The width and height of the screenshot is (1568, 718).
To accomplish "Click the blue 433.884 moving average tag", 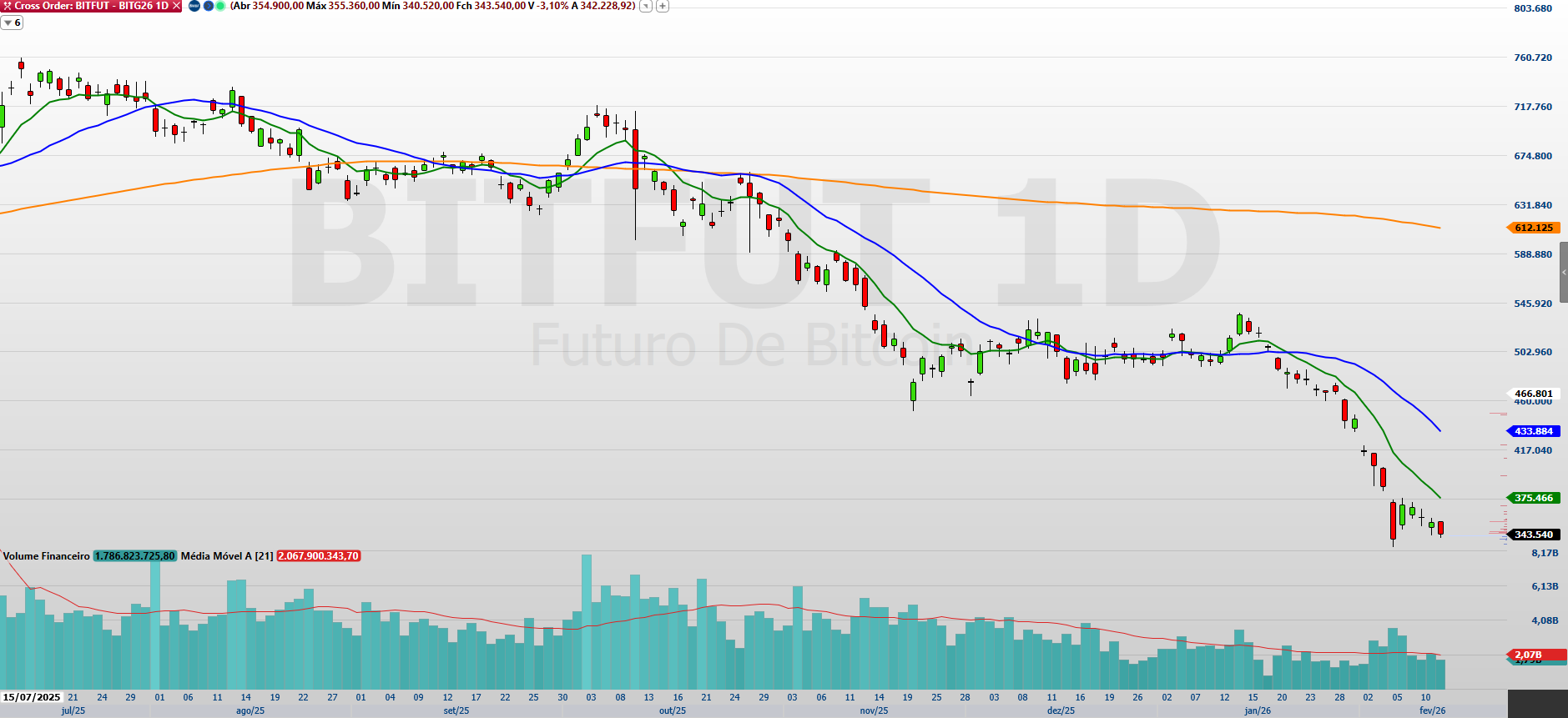I will (1534, 431).
